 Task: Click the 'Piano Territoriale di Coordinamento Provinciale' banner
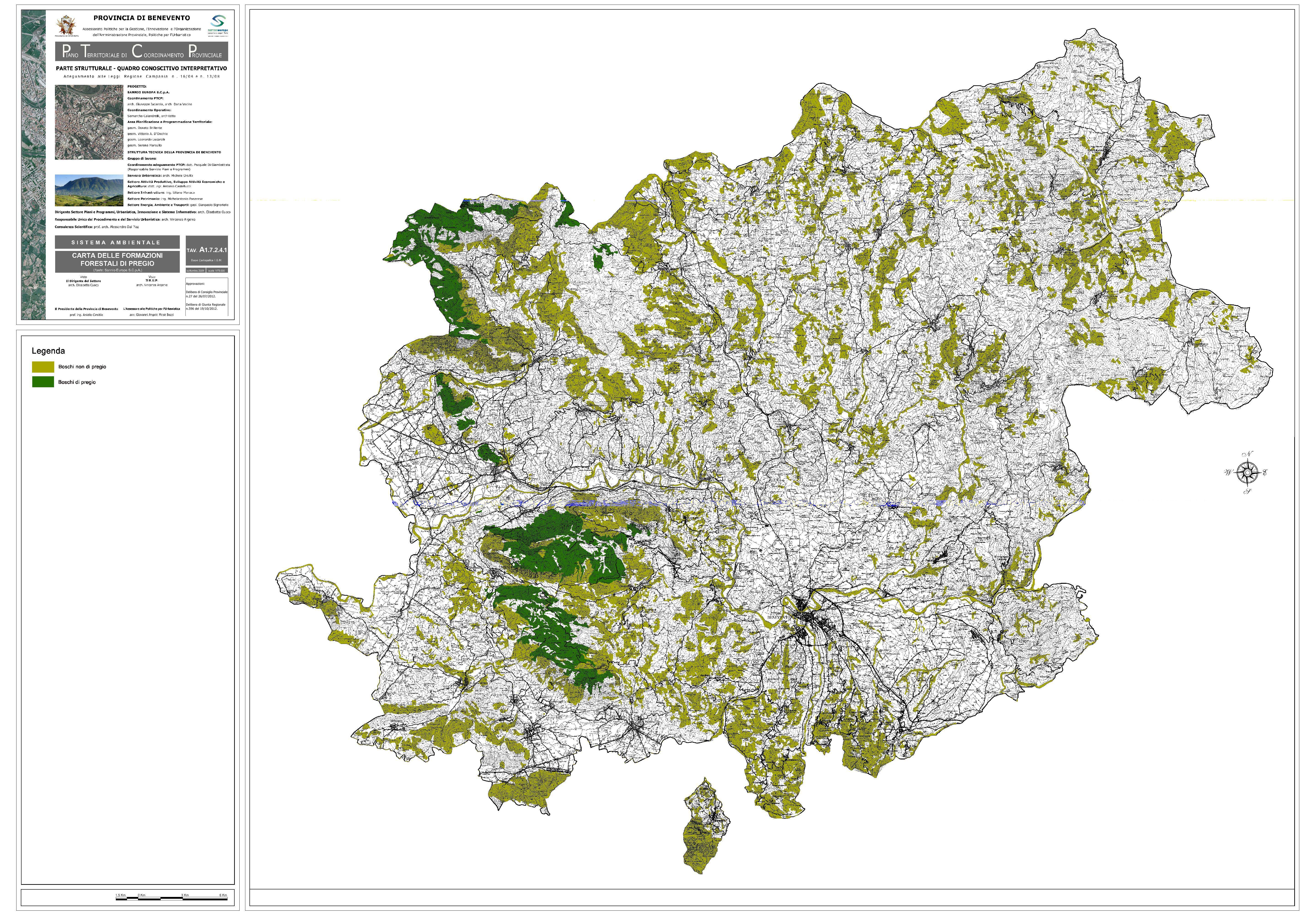coord(142,51)
